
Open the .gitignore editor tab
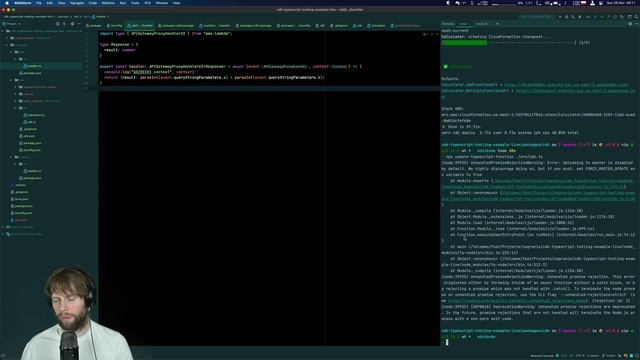coord(339,25)
